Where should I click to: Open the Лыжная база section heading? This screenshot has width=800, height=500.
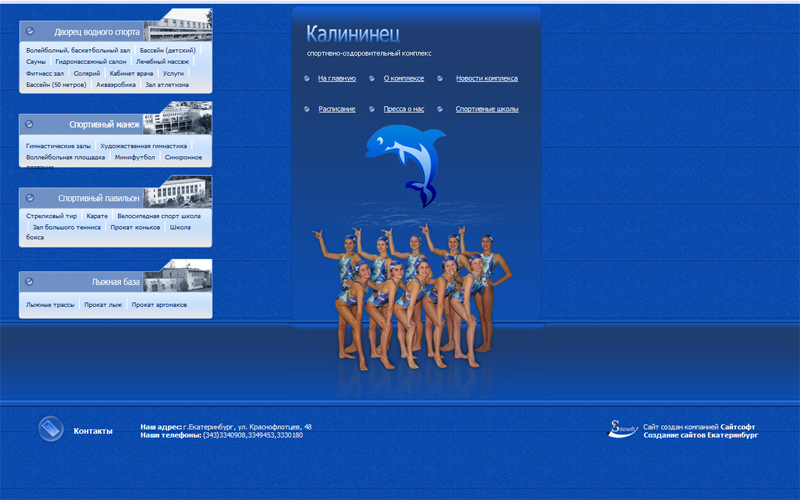click(x=115, y=282)
